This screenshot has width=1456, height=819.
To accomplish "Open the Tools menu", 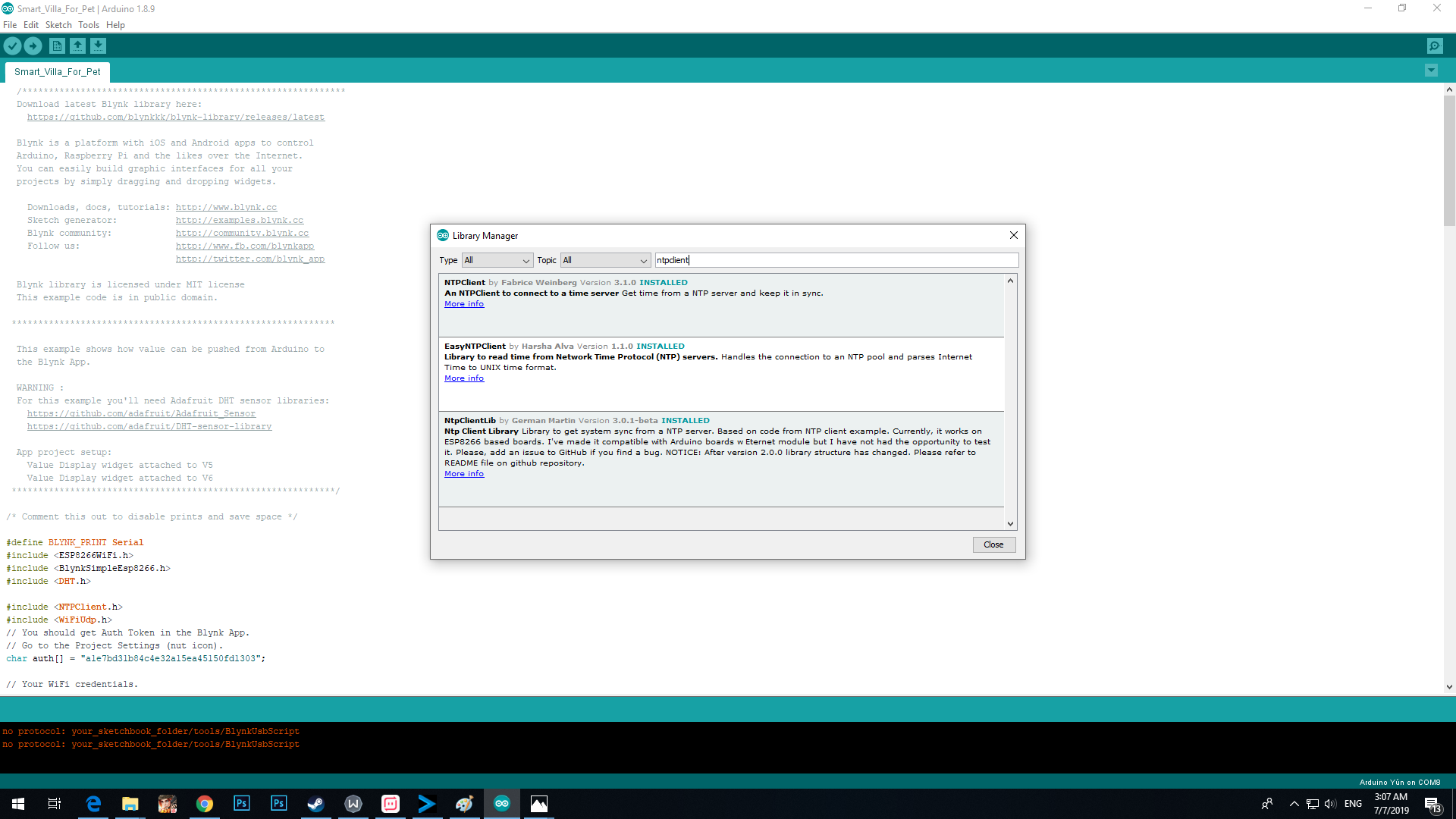I will coord(89,25).
